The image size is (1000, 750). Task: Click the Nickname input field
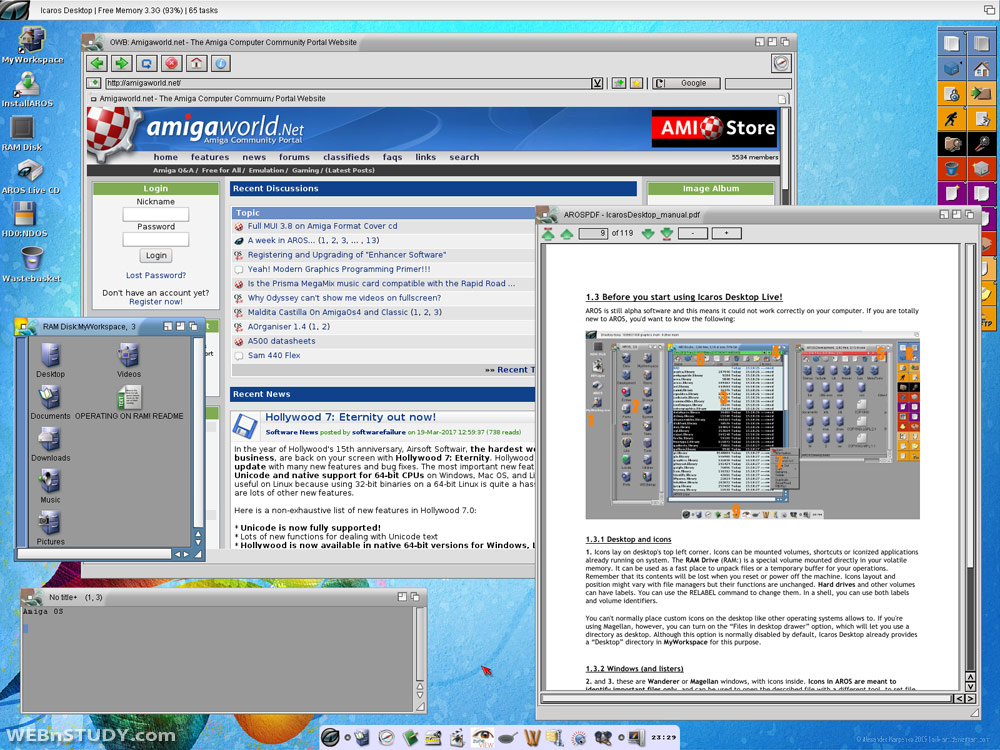tap(156, 214)
